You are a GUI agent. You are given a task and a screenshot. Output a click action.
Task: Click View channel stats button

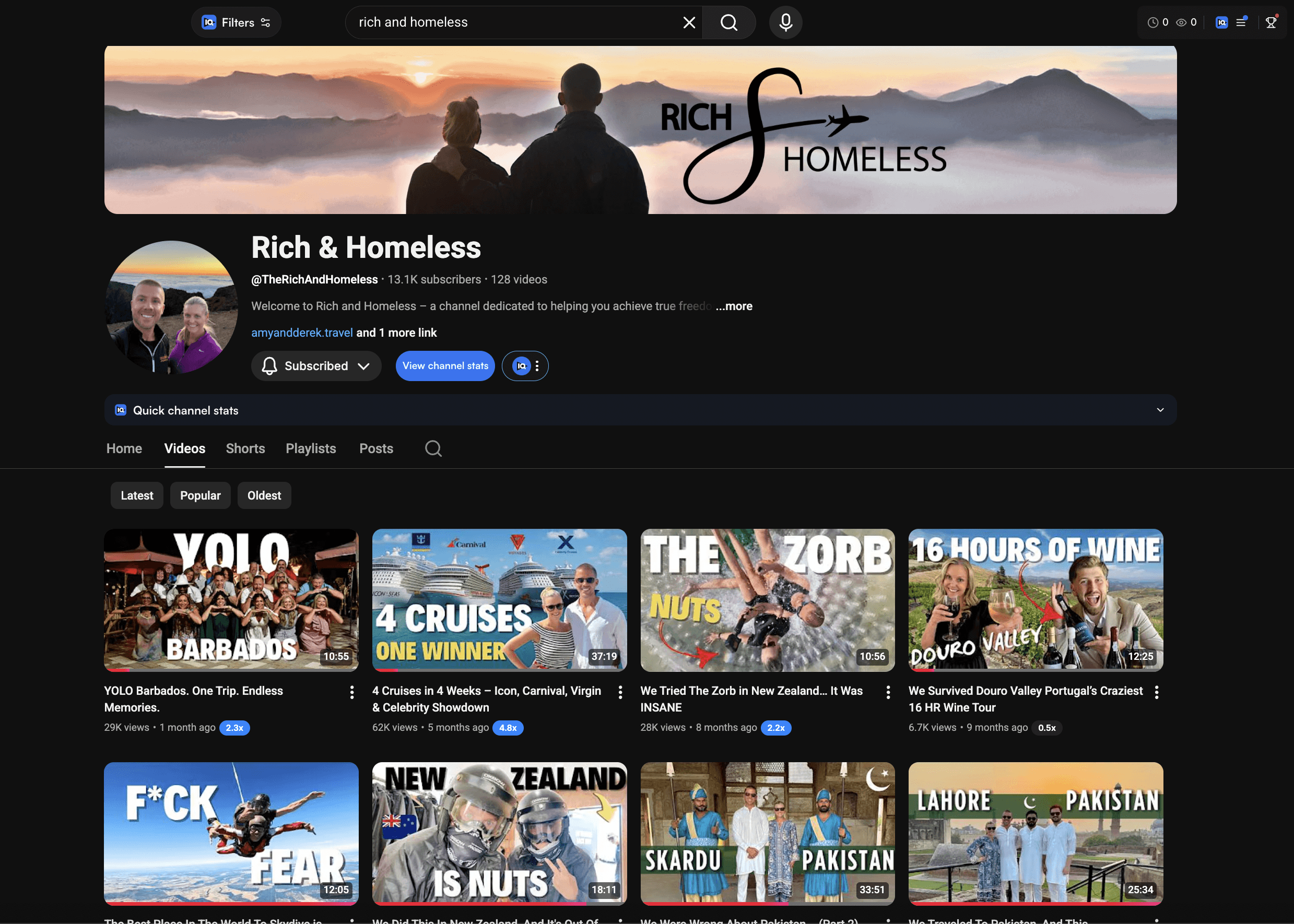click(x=445, y=366)
